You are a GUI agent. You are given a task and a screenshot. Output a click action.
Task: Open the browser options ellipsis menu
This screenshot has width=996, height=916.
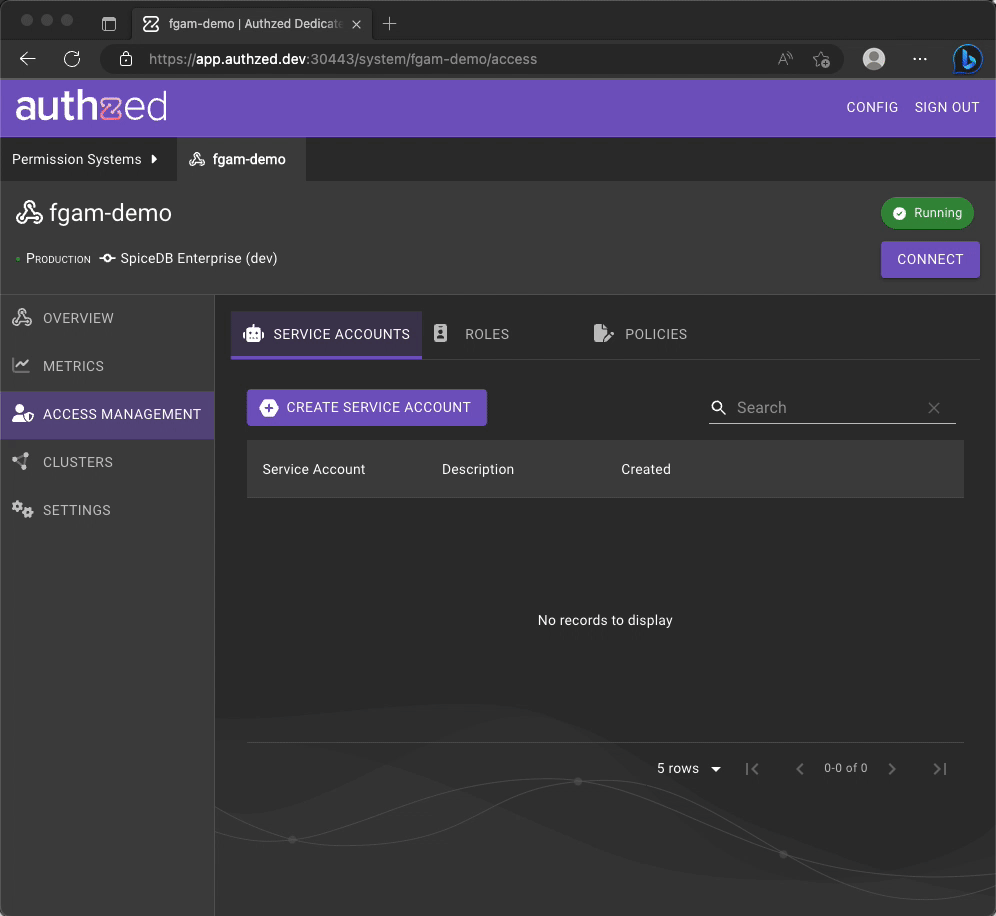[x=919, y=59]
